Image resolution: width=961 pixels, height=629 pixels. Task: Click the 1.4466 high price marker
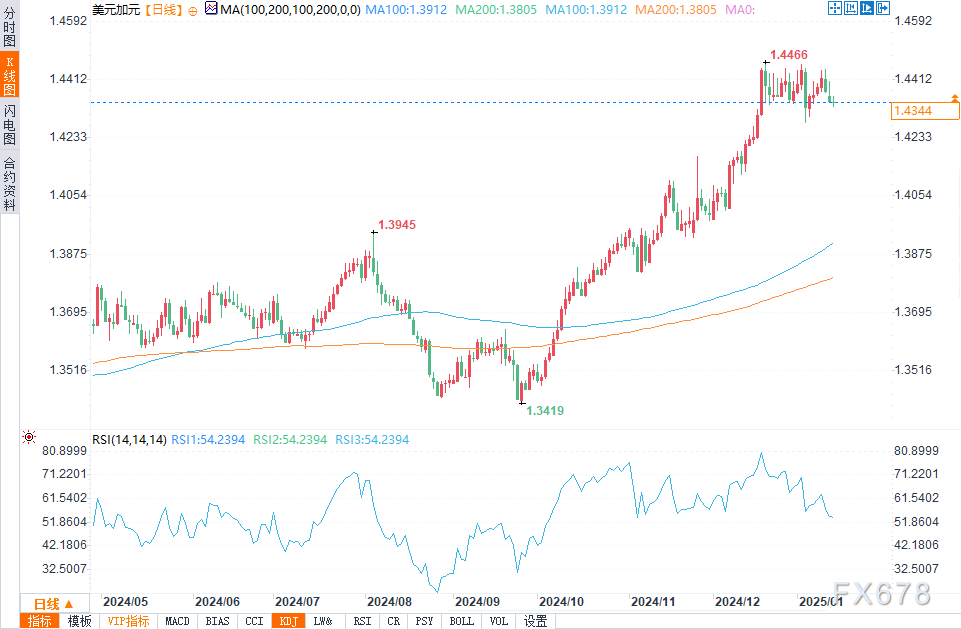tap(789, 55)
